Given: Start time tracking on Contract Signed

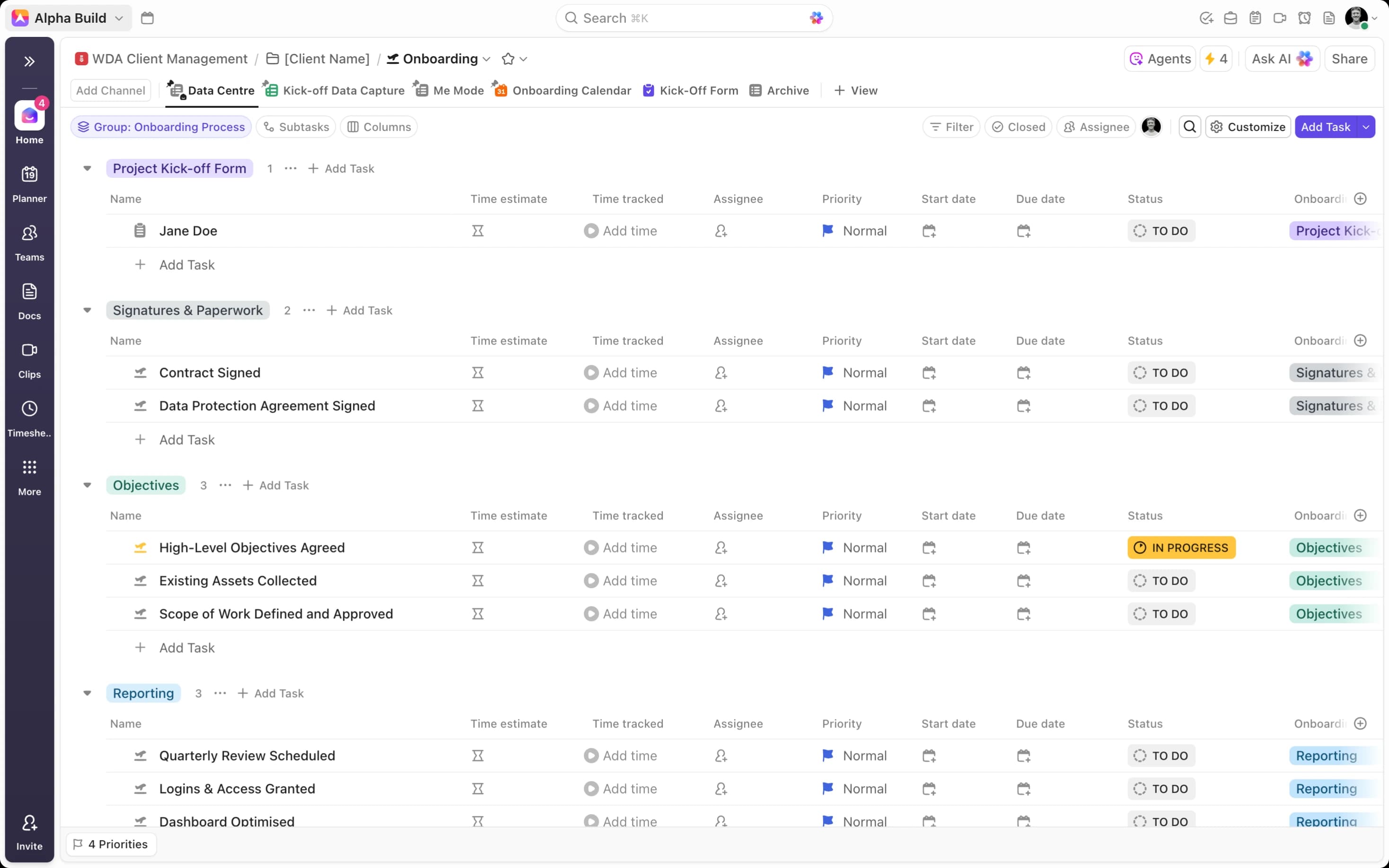Looking at the screenshot, I should 590,373.
